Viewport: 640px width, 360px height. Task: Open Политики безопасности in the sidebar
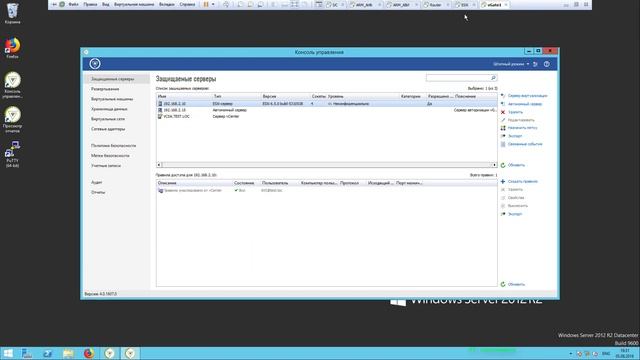pyautogui.click(x=113, y=146)
